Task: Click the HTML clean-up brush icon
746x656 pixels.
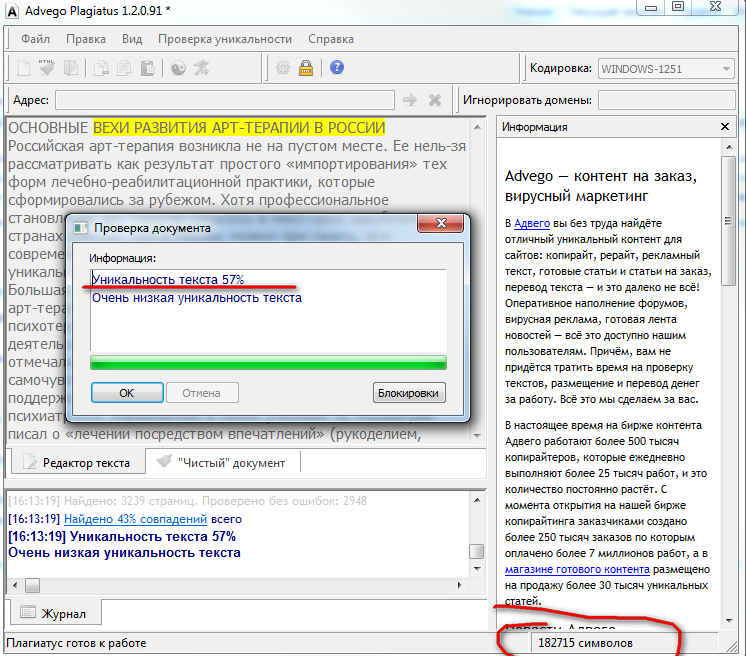Action: point(47,68)
